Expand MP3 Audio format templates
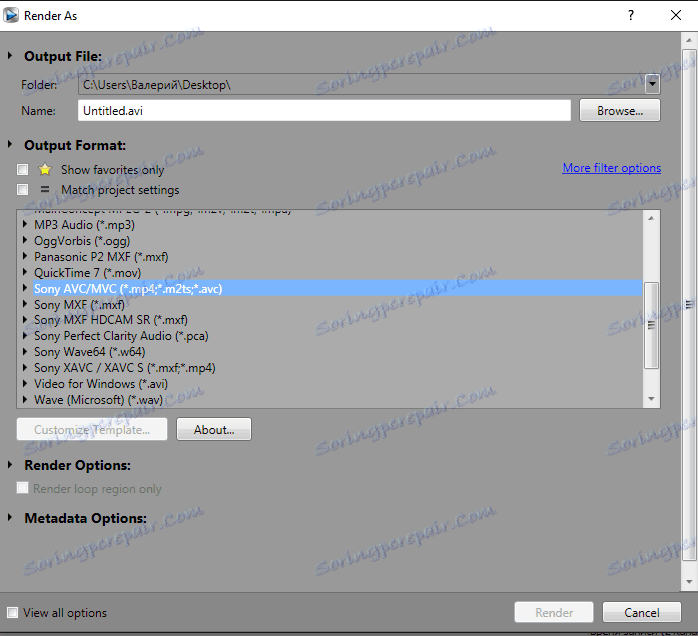The image size is (698, 636). [25, 225]
